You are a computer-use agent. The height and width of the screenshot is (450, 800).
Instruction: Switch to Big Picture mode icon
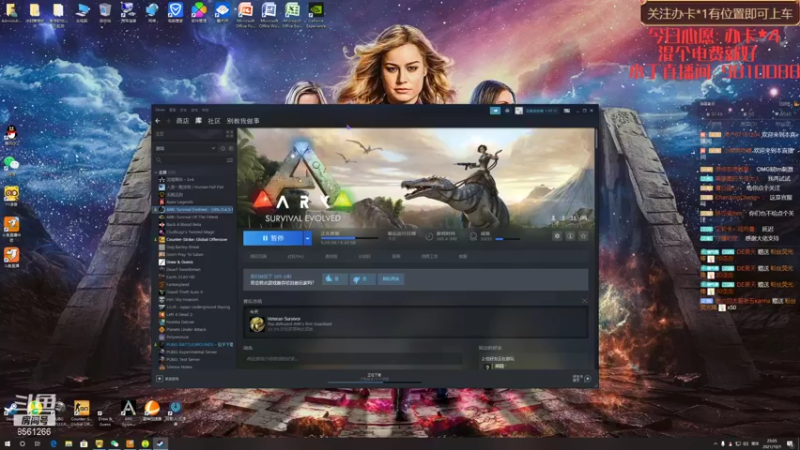[567, 110]
